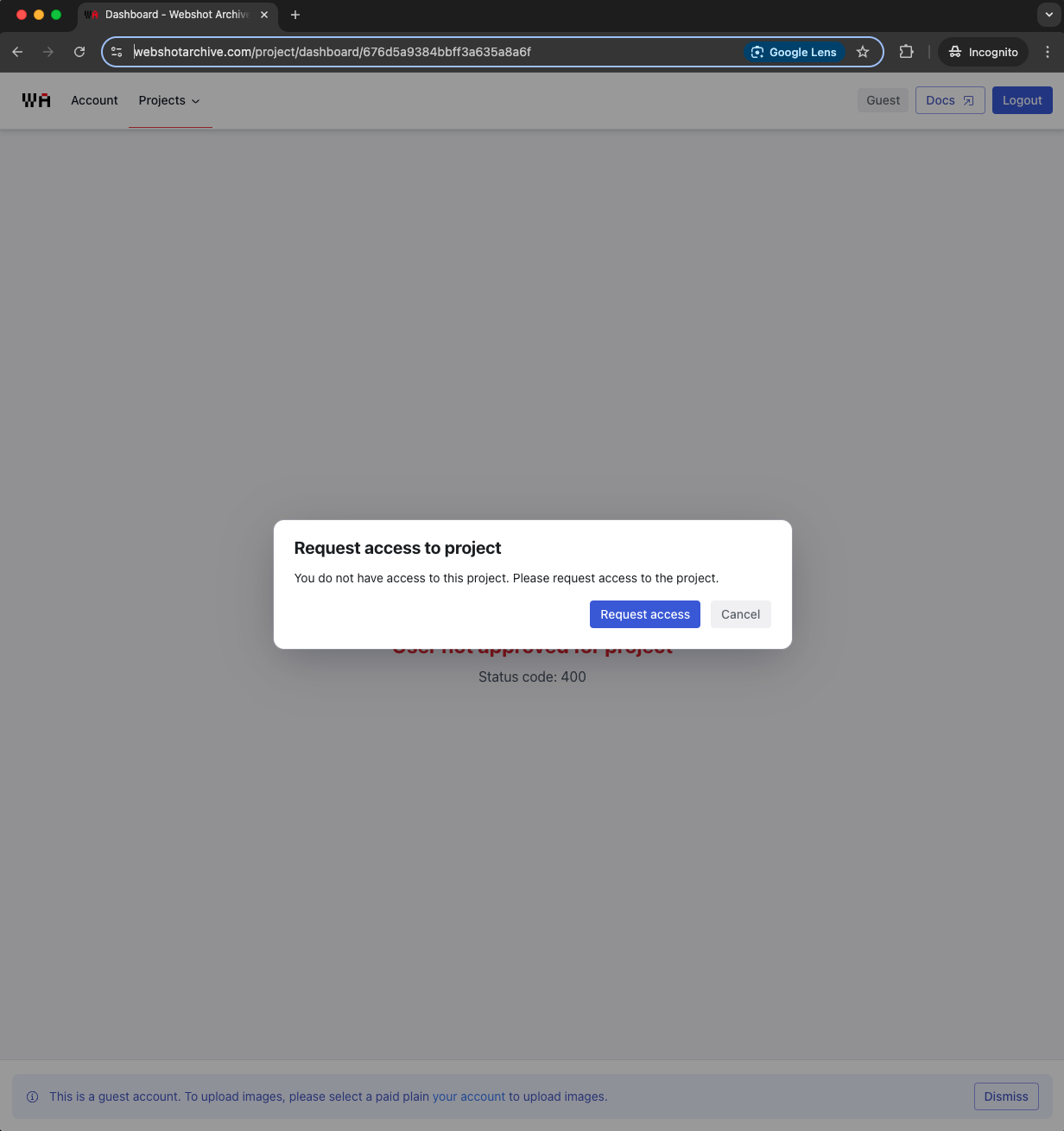The image size is (1064, 1131).
Task: Click the info icon in the guest account banner
Action: click(32, 1096)
